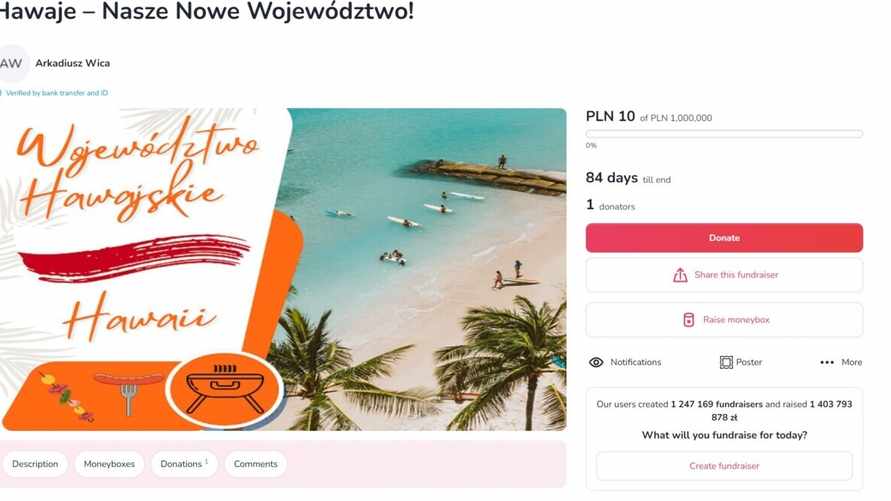Click Verified by bank transfer and ID
891x501 pixels.
click(55, 93)
